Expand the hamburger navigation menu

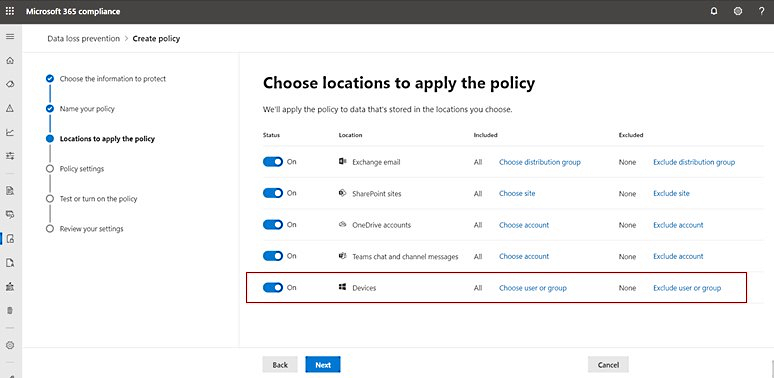pos(10,37)
